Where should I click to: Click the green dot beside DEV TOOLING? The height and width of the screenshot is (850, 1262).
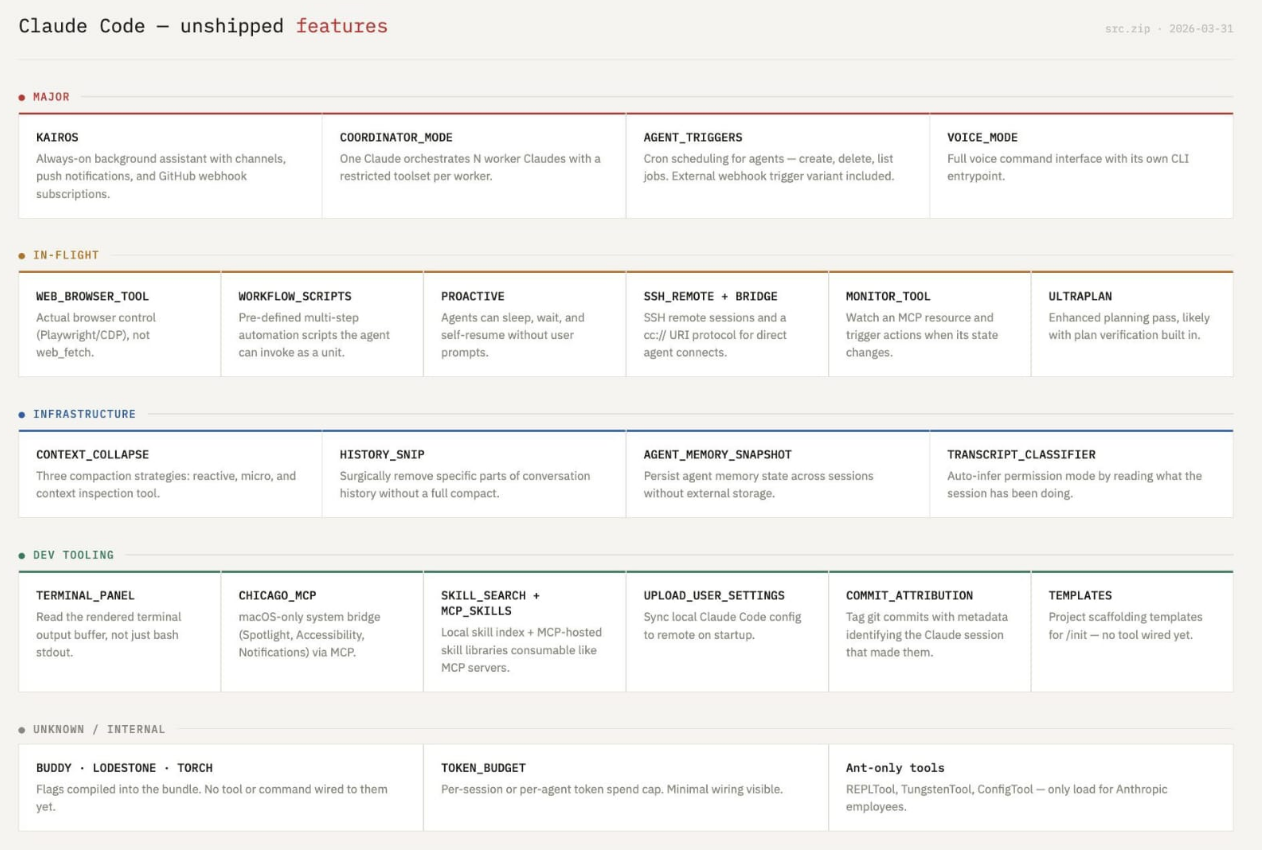coord(22,555)
